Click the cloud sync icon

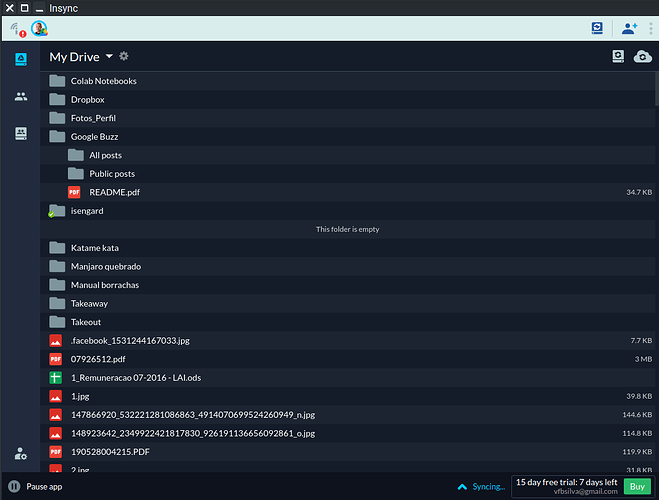pyautogui.click(x=643, y=56)
